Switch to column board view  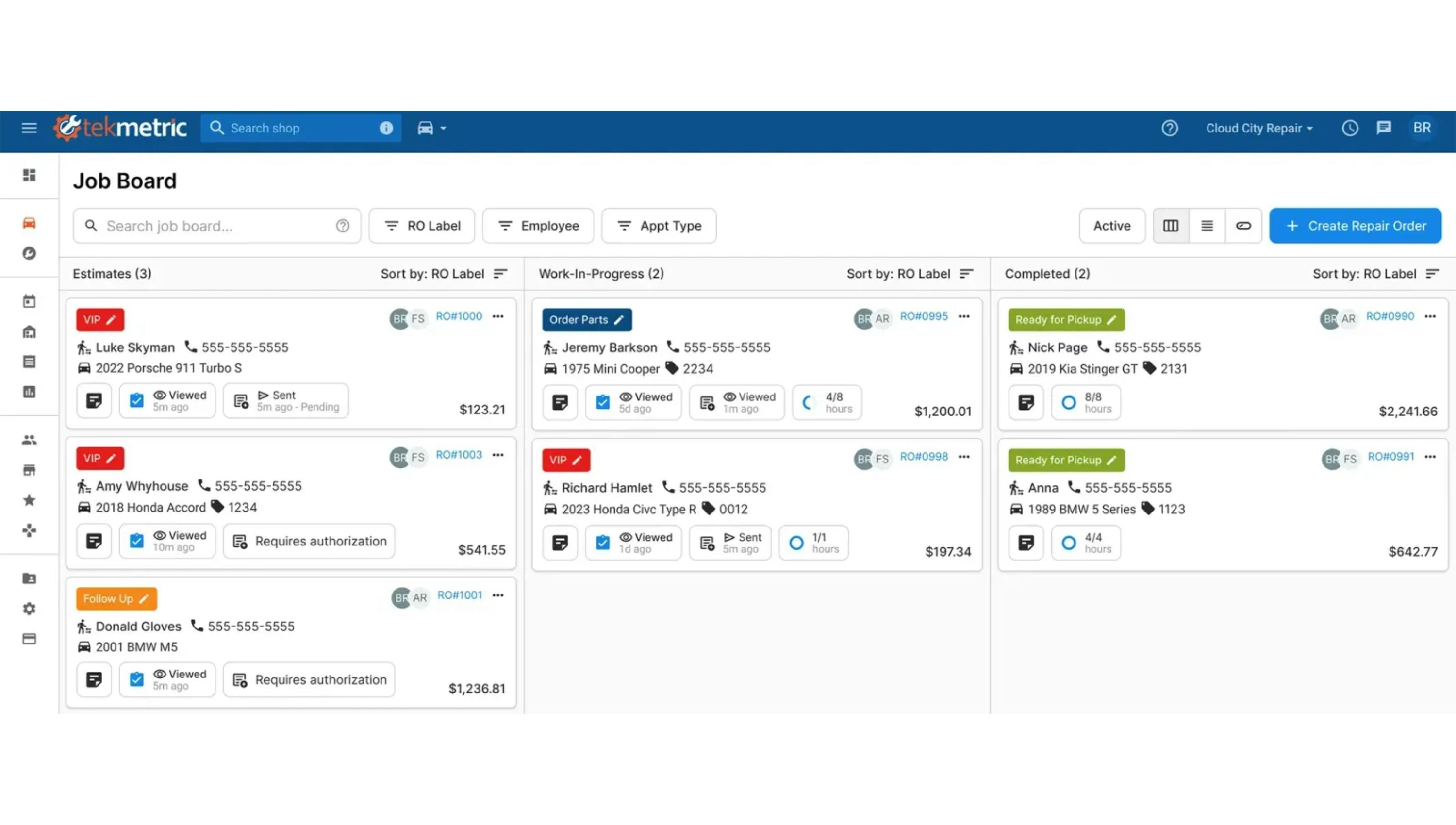coord(1171,226)
